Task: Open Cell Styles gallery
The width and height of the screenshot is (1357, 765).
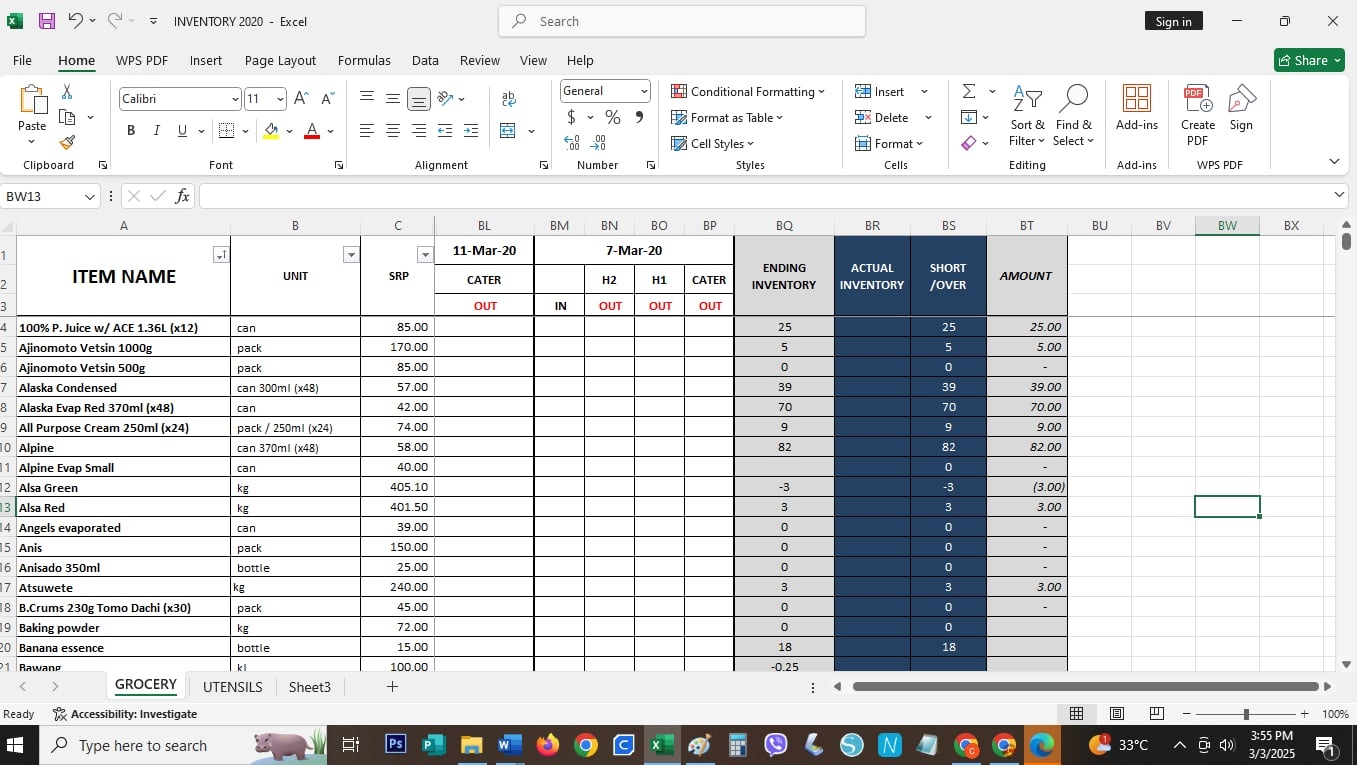Action: (713, 143)
